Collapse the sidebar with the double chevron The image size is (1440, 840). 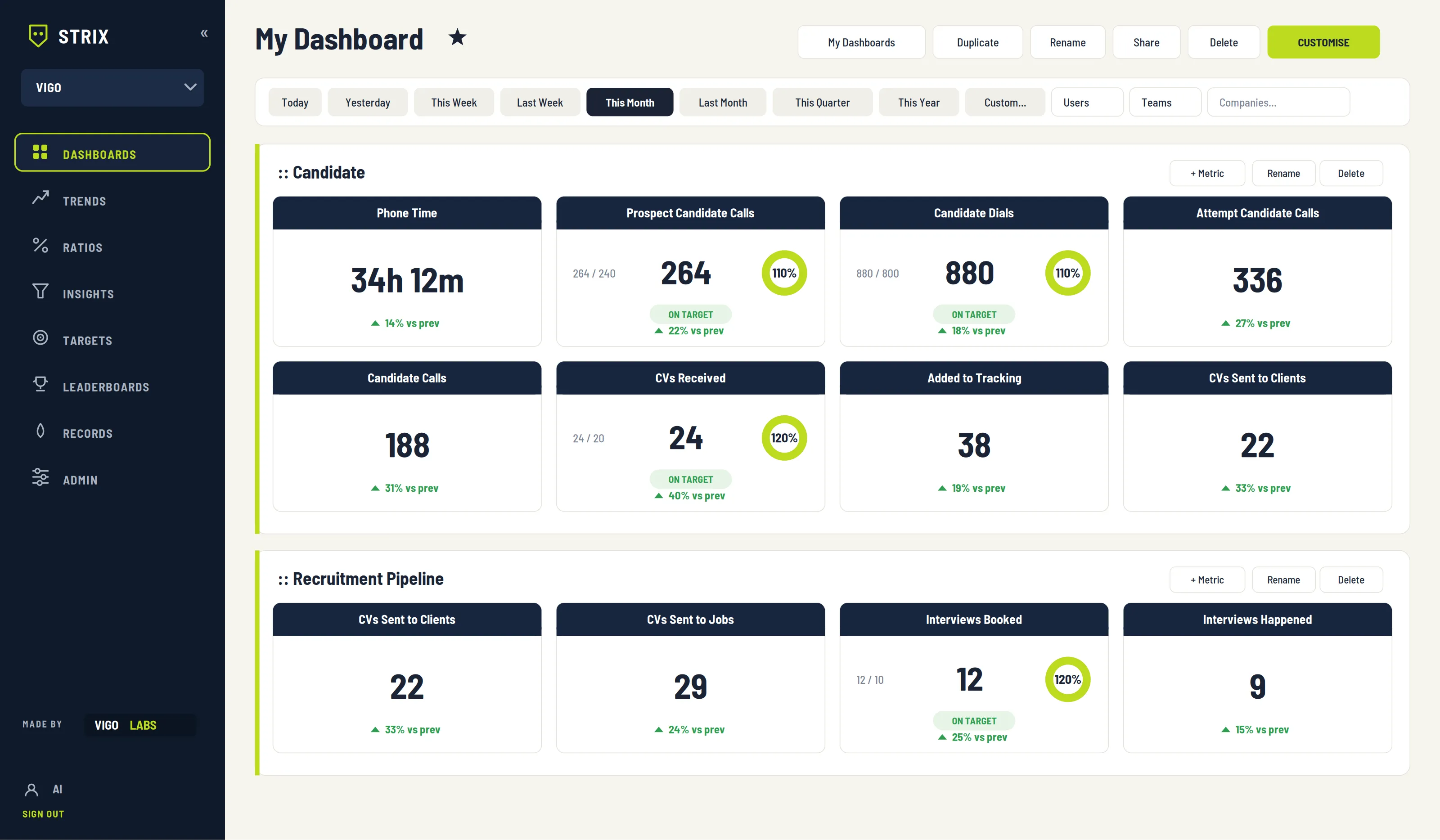click(204, 33)
